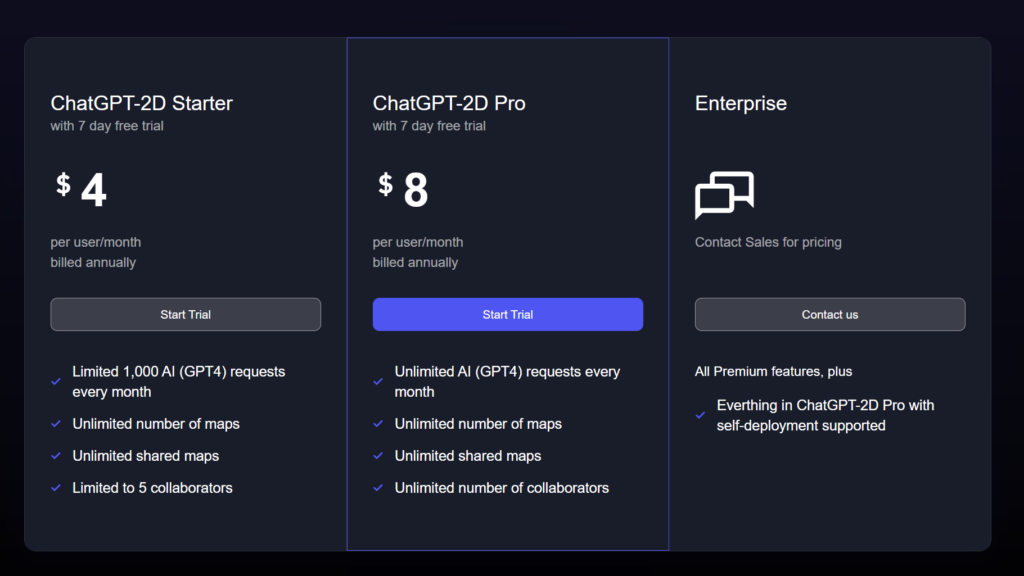Select the ChatGPT-2D Starter heading
Viewport: 1024px width, 576px height.
142,103
